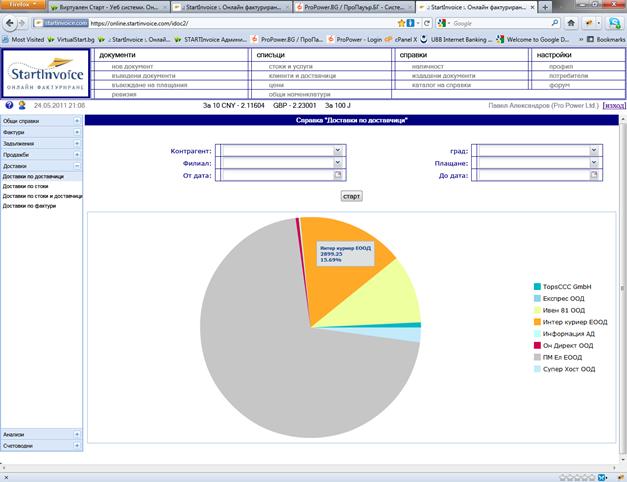Click the URL address bar
The height and width of the screenshot is (482, 627).
click(242, 23)
